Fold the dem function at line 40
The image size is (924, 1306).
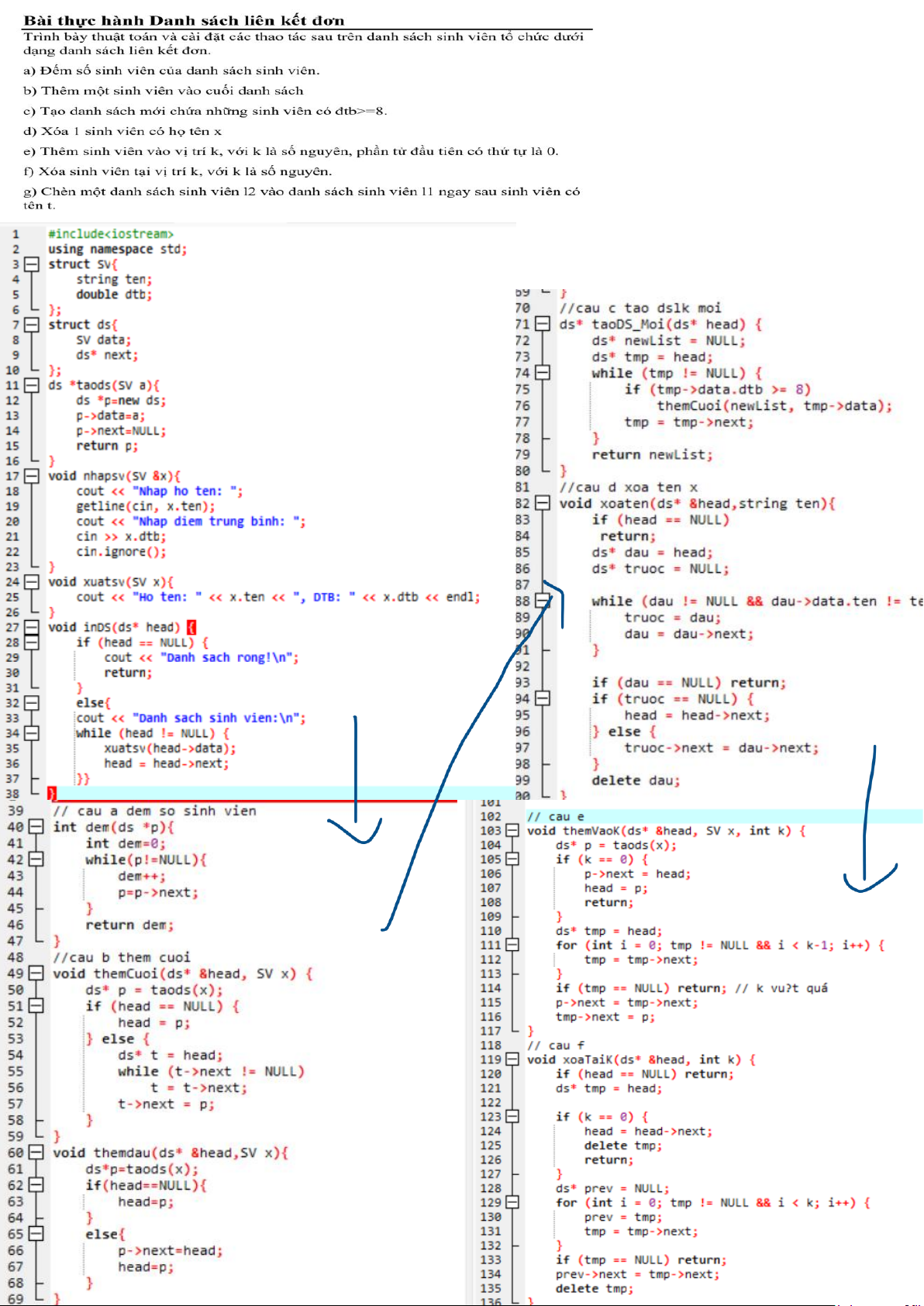(36, 827)
